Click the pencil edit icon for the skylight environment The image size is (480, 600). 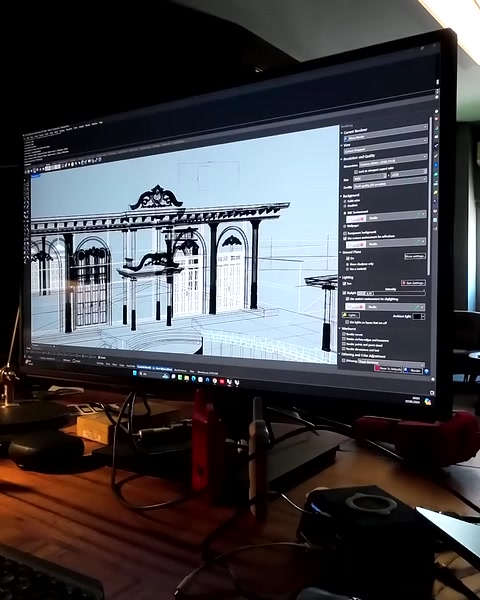(x=417, y=307)
